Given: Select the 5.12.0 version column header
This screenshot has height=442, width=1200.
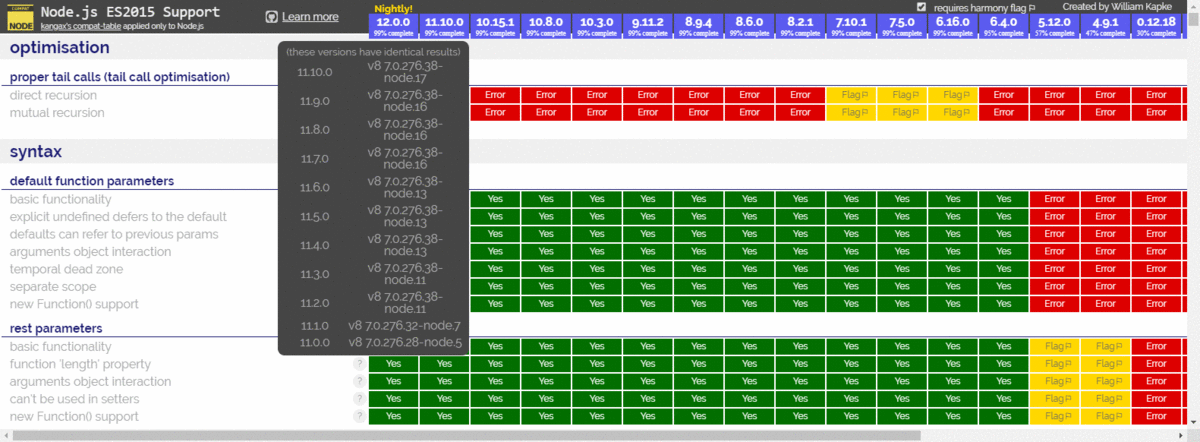Looking at the screenshot, I should coord(1054,26).
